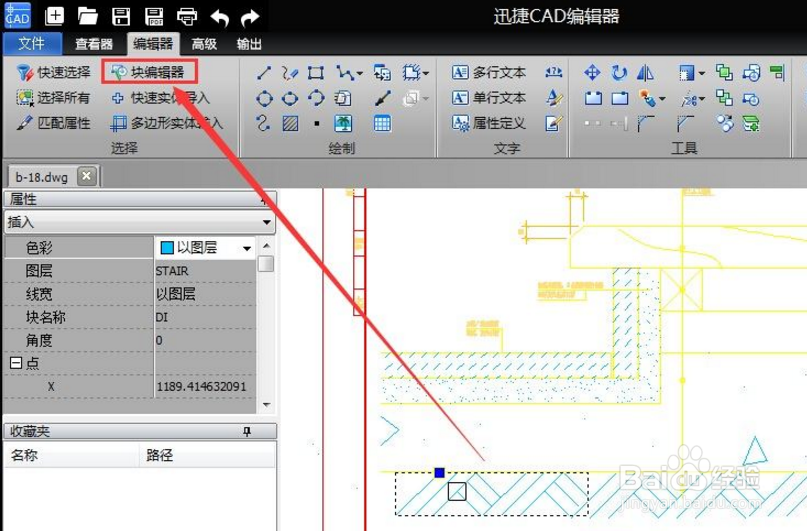Click Attribute Definition (属性定义)
This screenshot has height=531, width=807.
(489, 123)
